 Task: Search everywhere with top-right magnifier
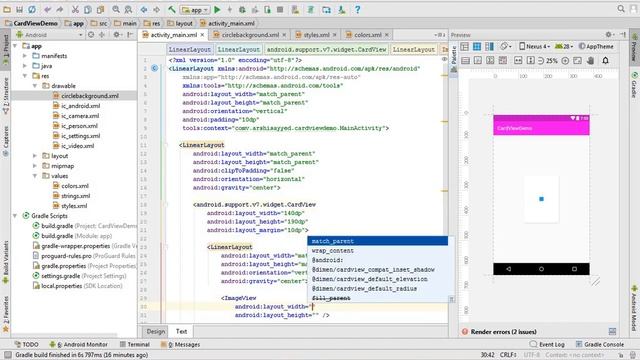621,9
